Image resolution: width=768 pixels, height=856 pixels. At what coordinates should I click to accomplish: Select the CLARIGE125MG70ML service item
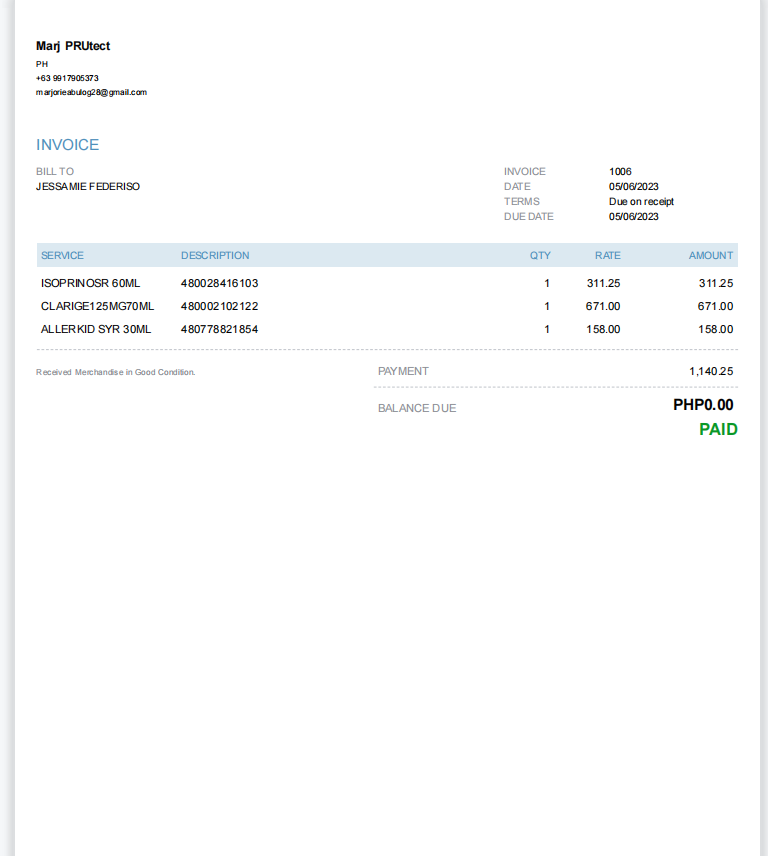pyautogui.click(x=98, y=306)
